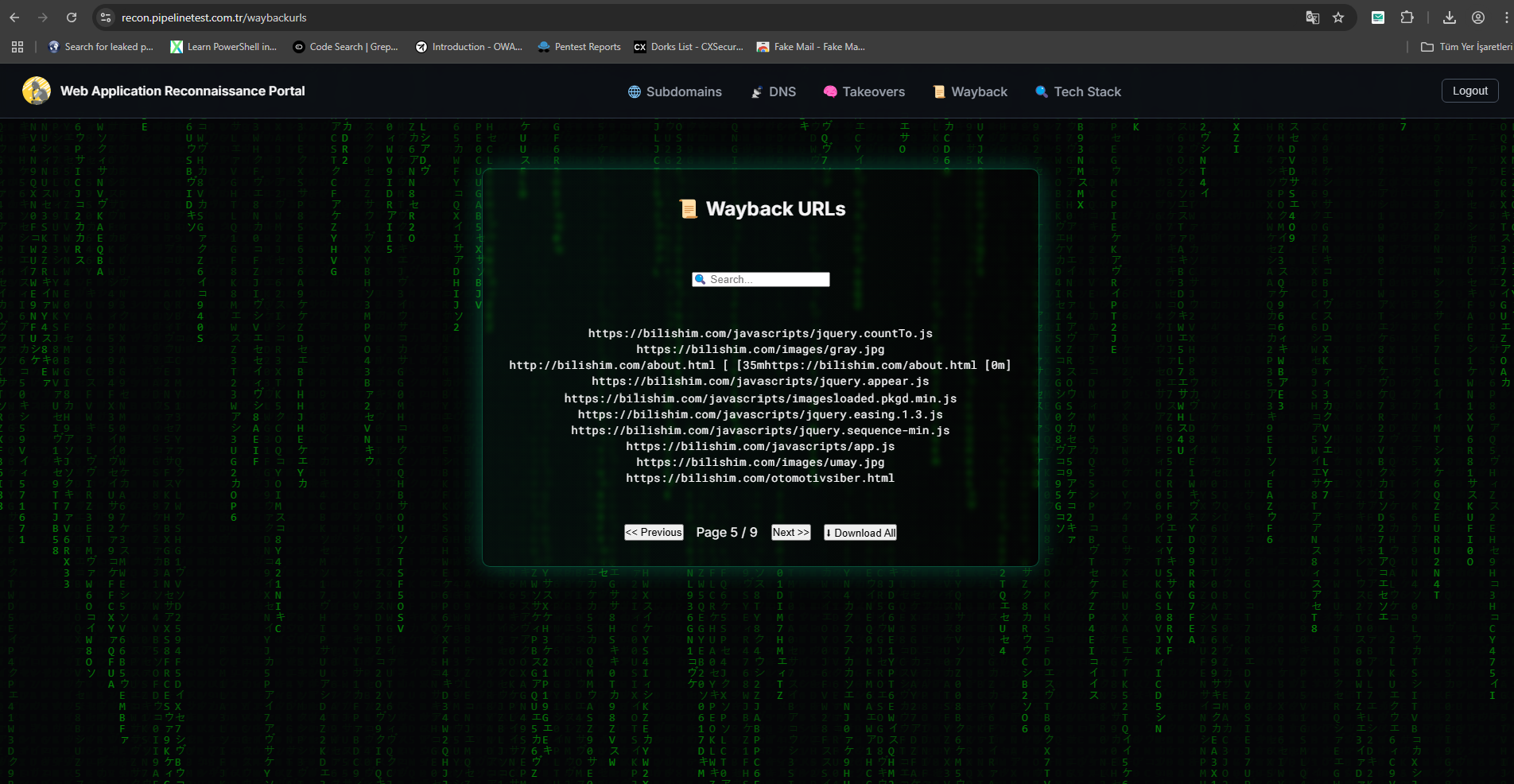Open 'Introduction - OWA...' bookmark

pos(469,47)
